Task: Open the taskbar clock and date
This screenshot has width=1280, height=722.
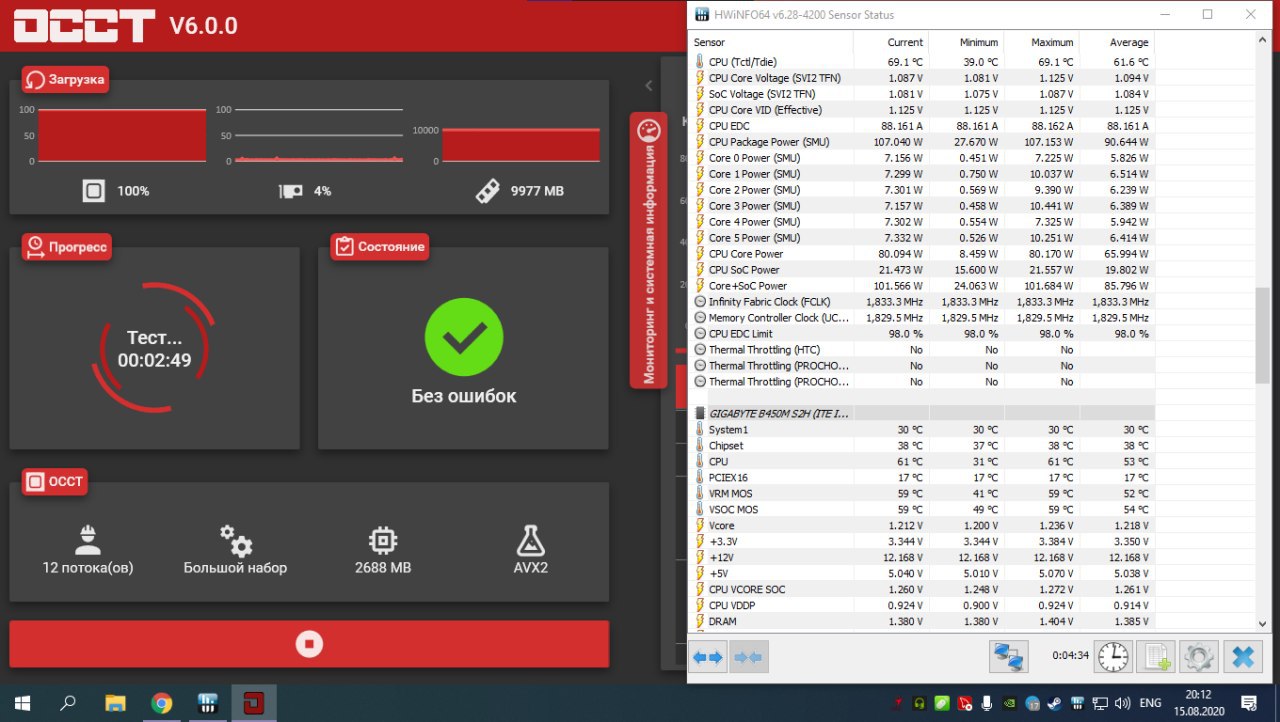Action: tap(1198, 703)
